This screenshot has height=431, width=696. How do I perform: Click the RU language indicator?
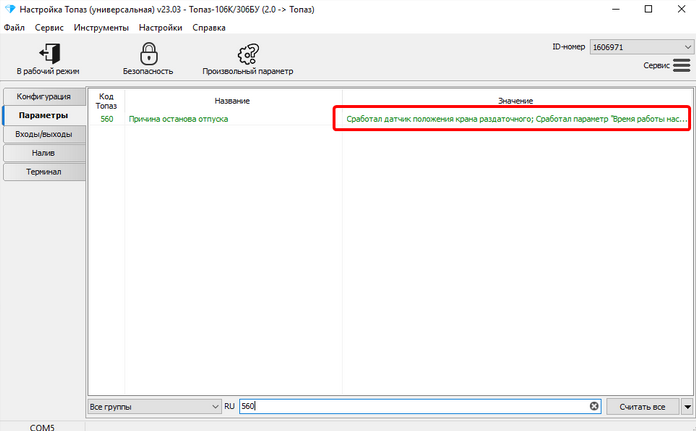click(229, 406)
